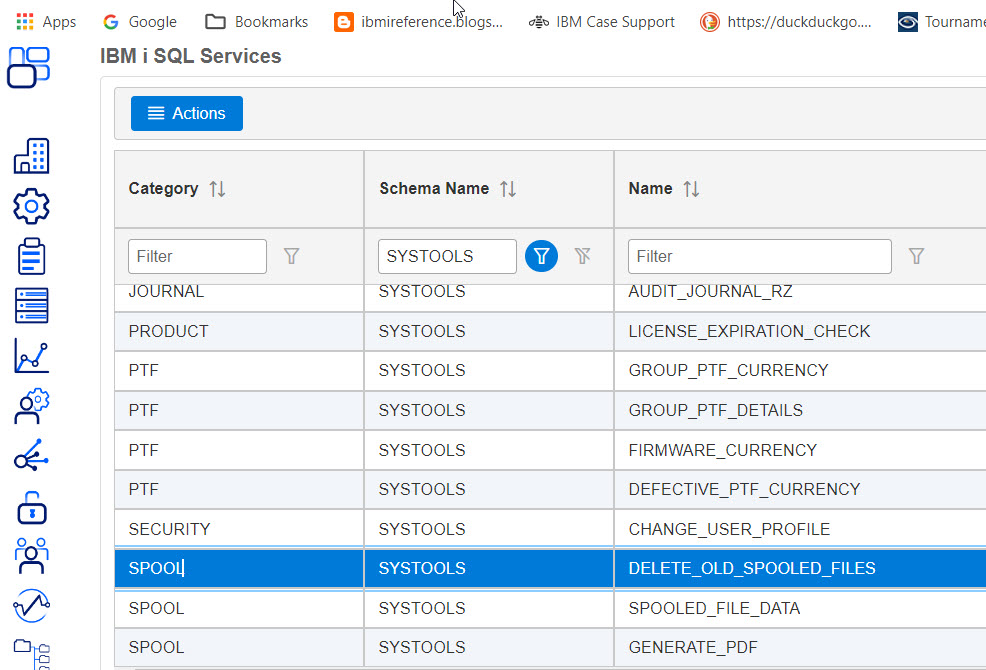The image size is (986, 670).
Task: Sort by Schema Name column arrows
Action: coord(508,189)
